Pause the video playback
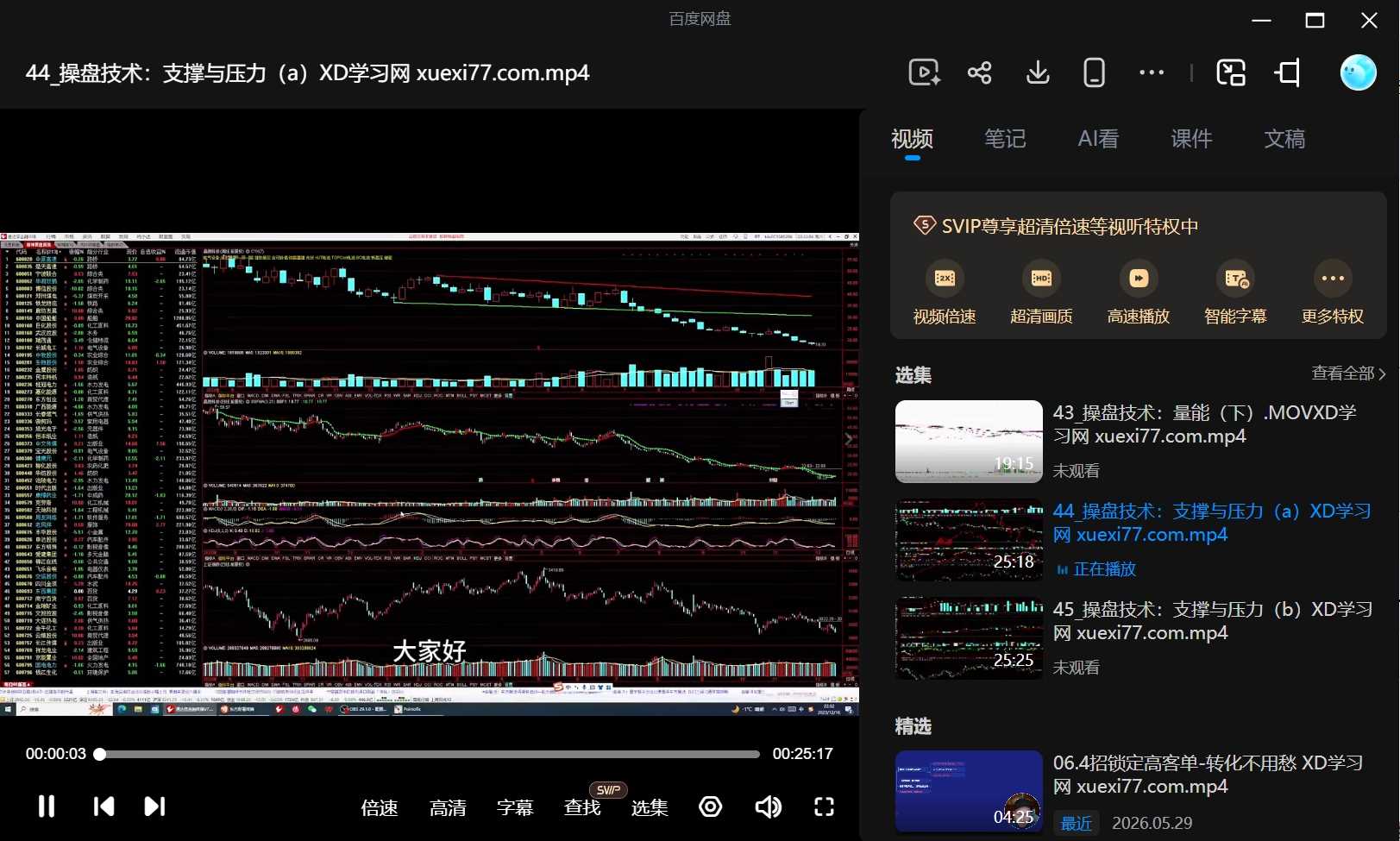Image resolution: width=1400 pixels, height=841 pixels. tap(47, 806)
